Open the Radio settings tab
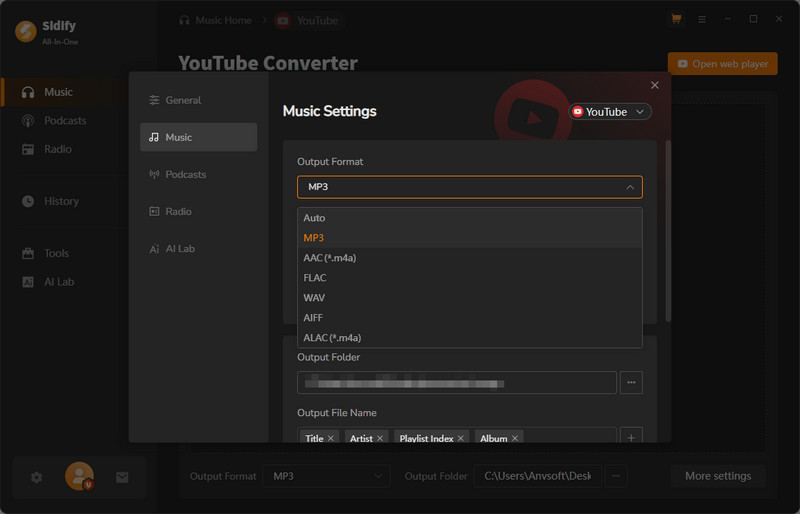This screenshot has width=800, height=514. click(198, 211)
